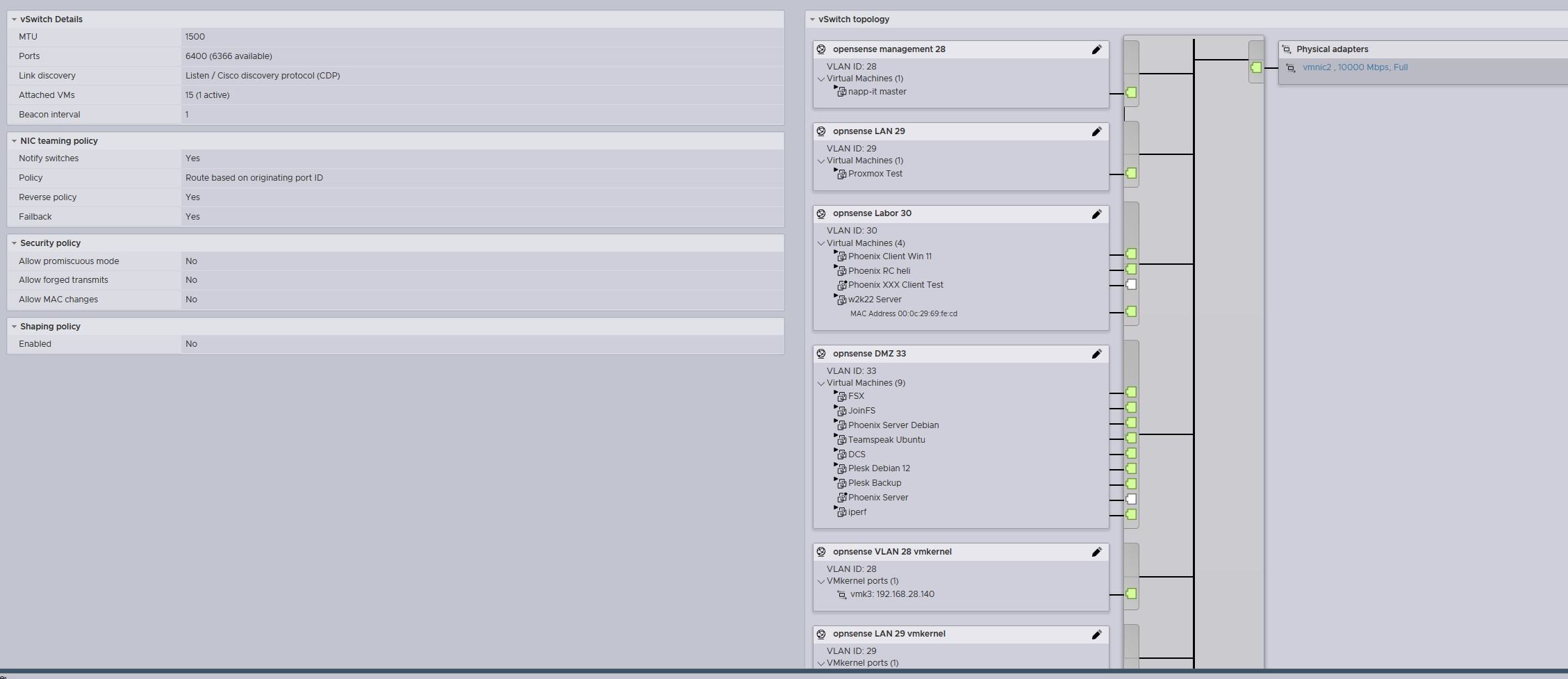Collapse the Security policy section
Screen dimensions: 1568x679
[x=14, y=243]
